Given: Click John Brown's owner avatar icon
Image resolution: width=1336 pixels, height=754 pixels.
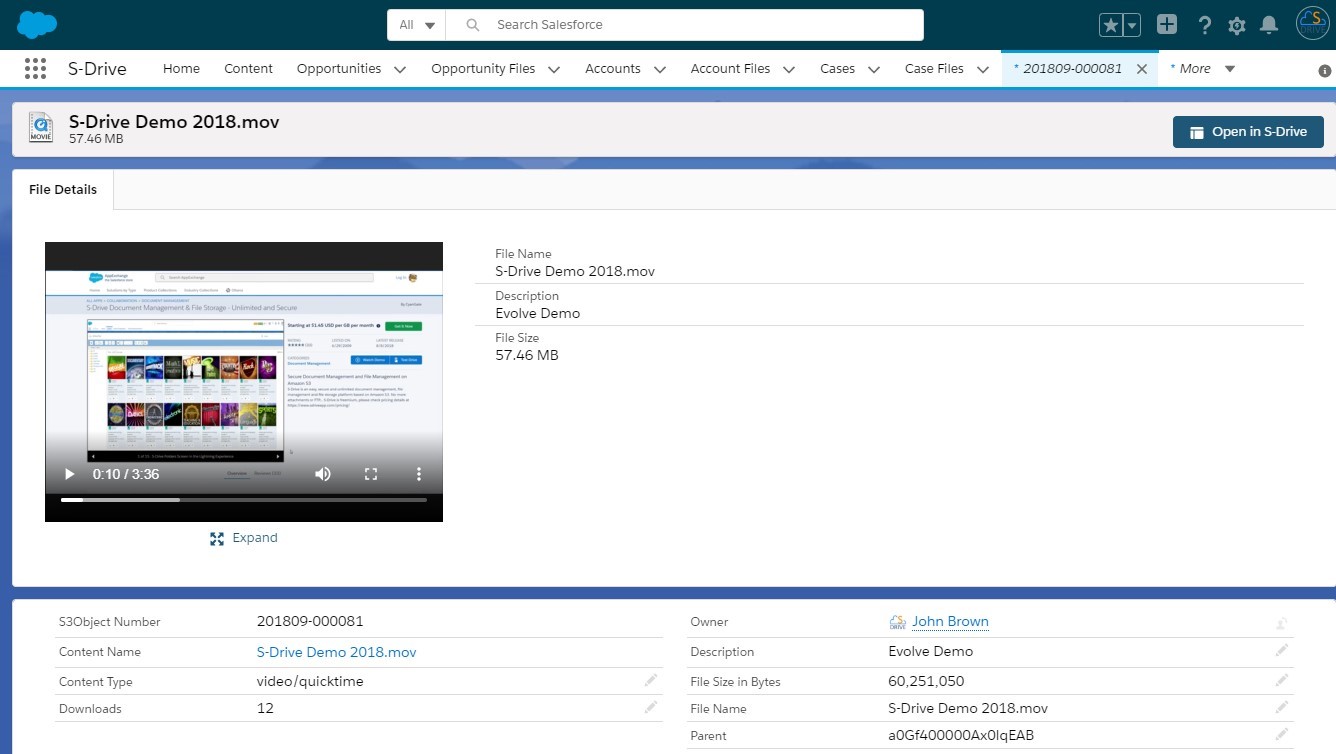Looking at the screenshot, I should click(897, 622).
